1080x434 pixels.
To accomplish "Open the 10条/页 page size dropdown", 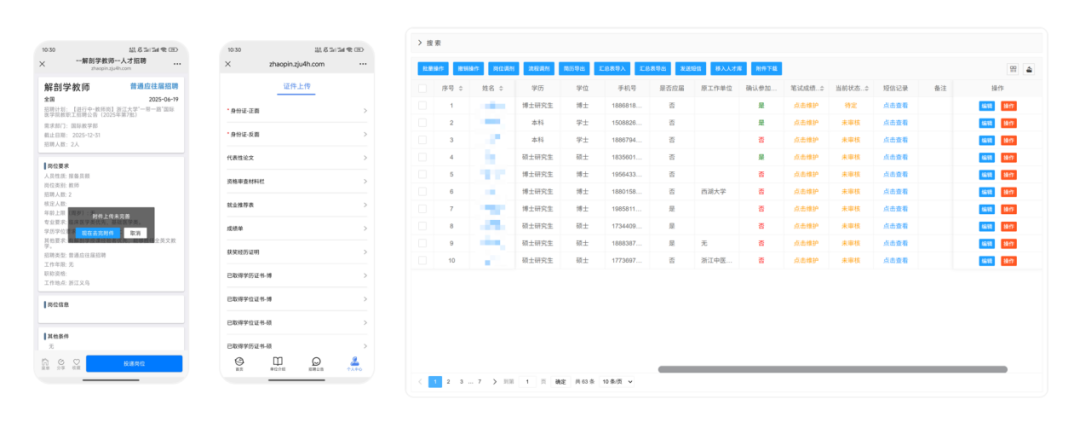I will tap(617, 382).
